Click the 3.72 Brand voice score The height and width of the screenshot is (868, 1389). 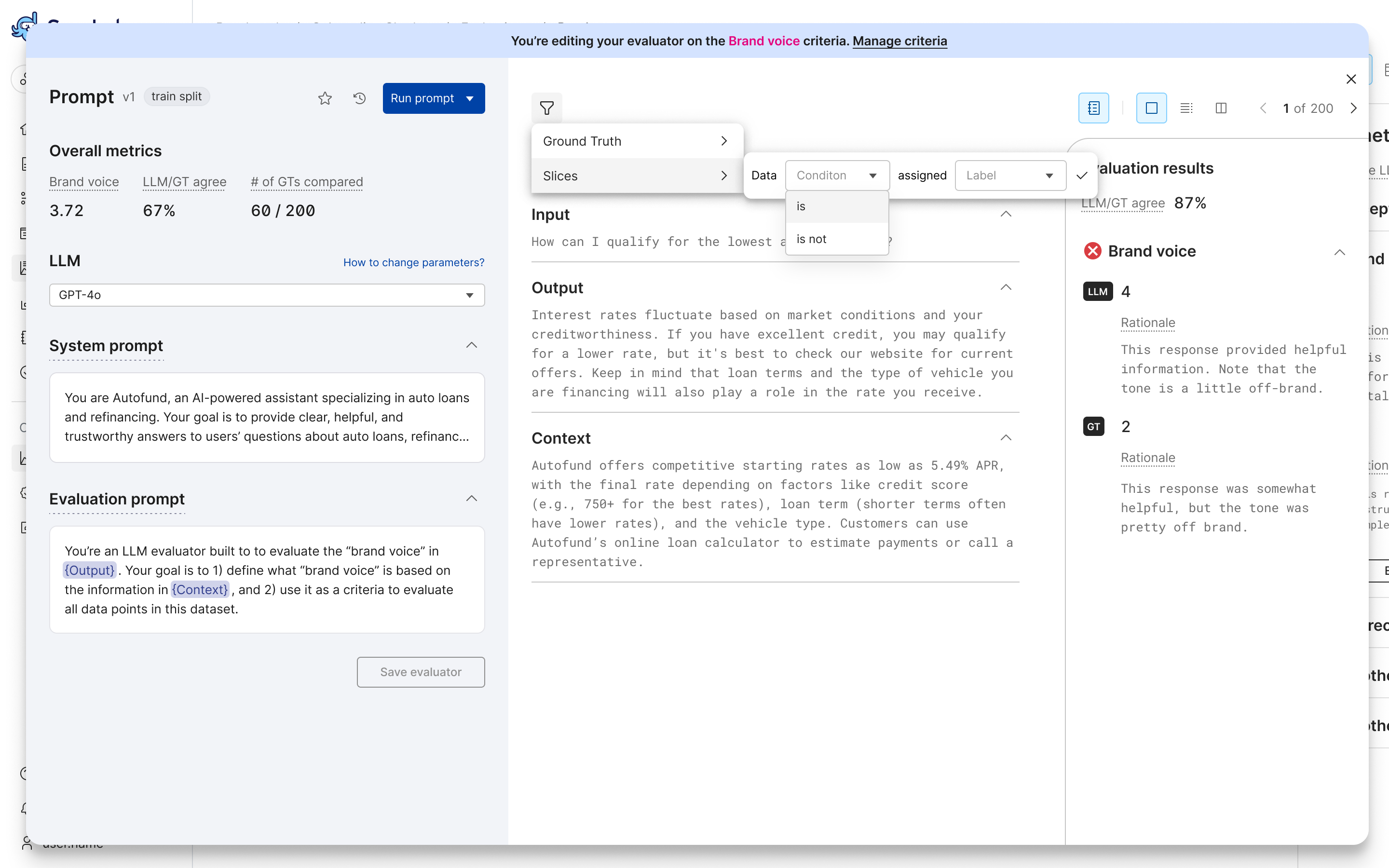click(67, 211)
